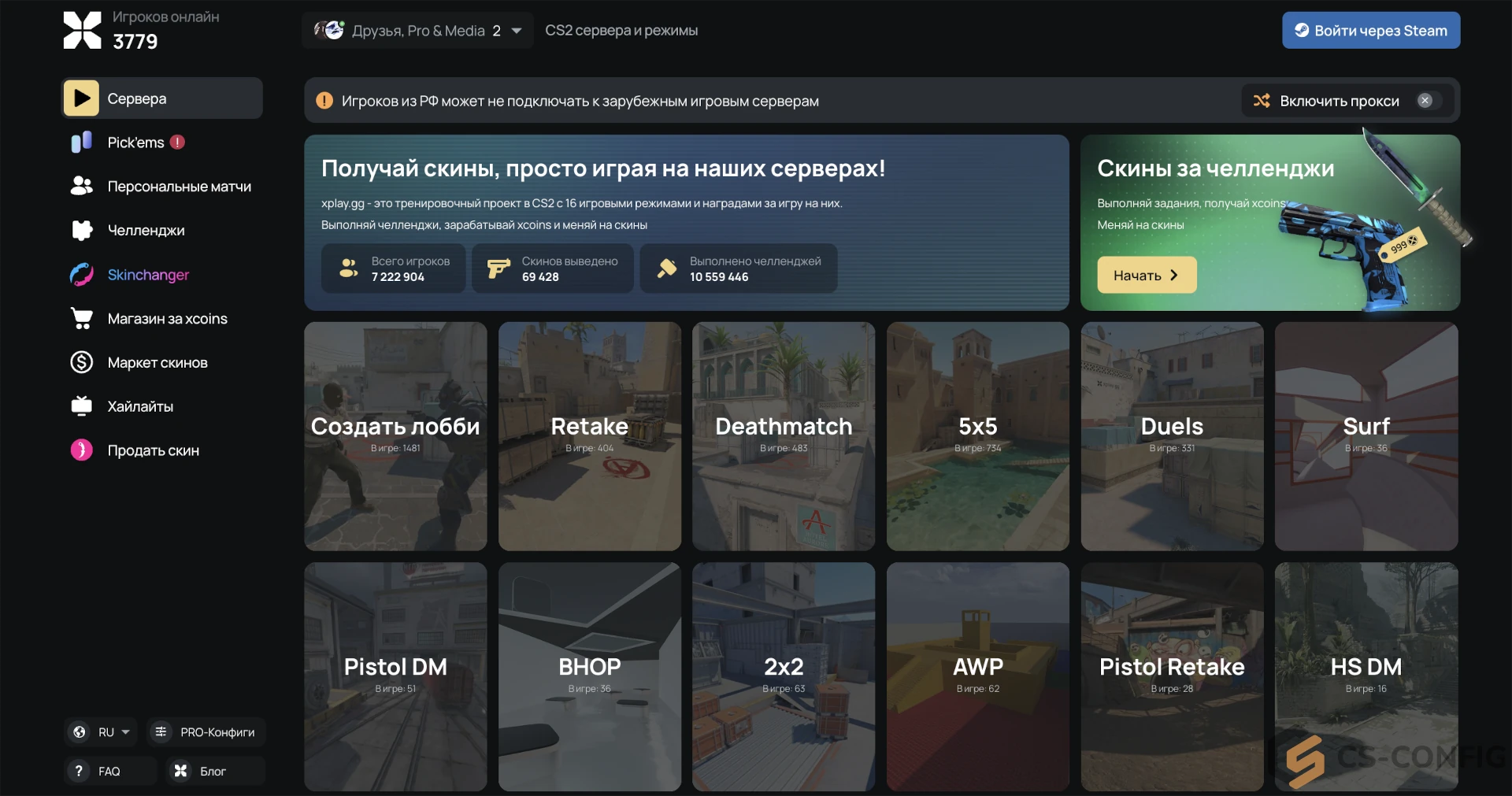Open the Retake mode card
The width and height of the screenshot is (1512, 796).
[590, 436]
